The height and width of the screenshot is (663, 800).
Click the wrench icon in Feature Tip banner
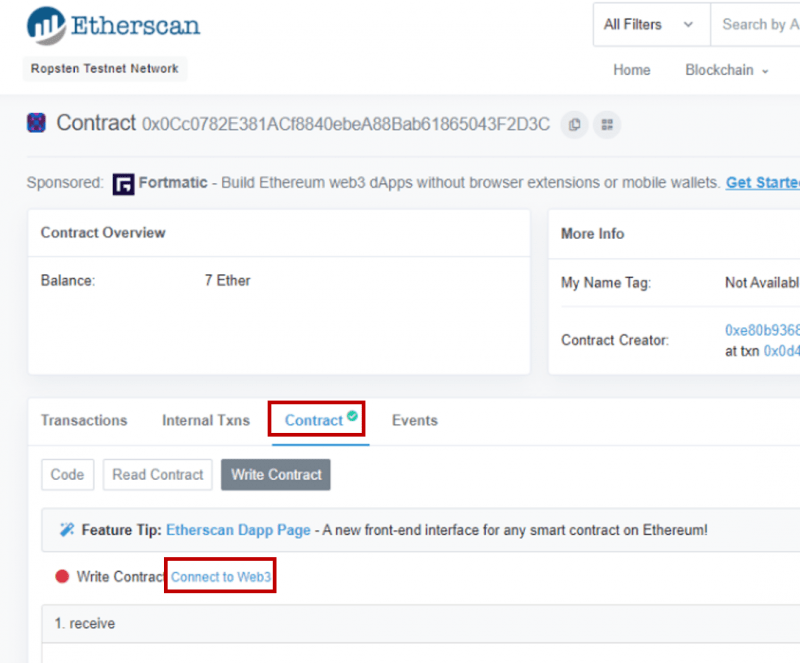click(66, 530)
